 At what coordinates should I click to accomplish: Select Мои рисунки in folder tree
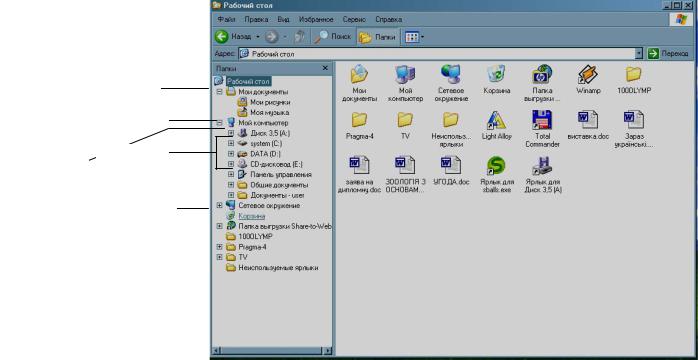click(x=270, y=102)
